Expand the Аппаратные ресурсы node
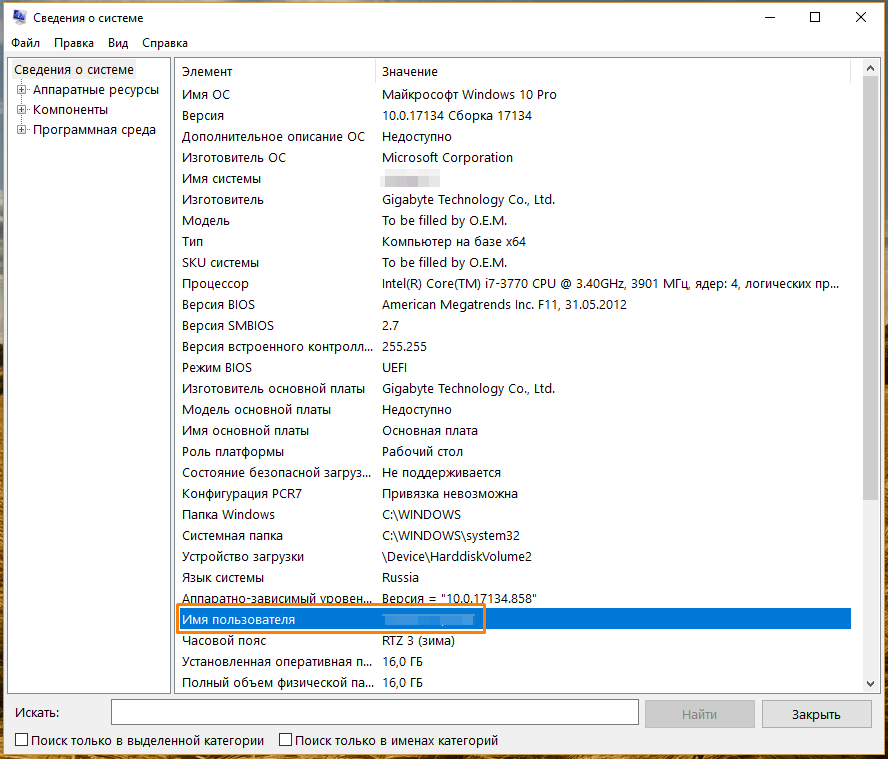Viewport: 888px width, 759px height. (22, 89)
